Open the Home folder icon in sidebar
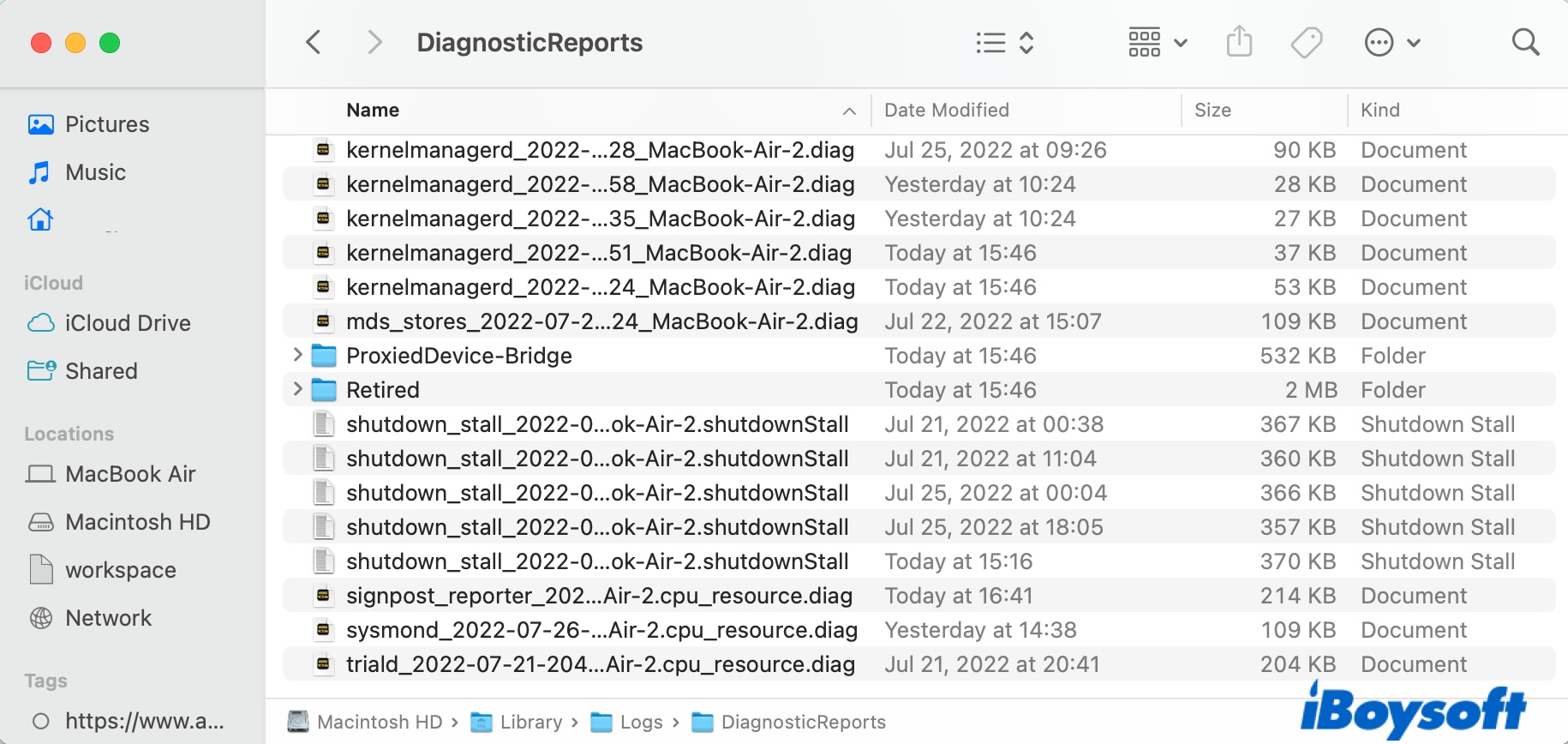Image resolution: width=1568 pixels, height=744 pixels. 40,220
